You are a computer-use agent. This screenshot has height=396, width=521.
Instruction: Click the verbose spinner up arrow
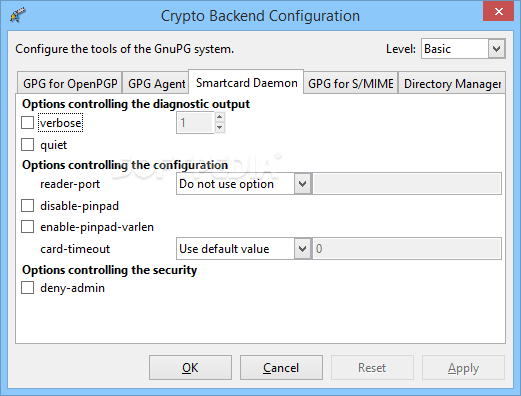coord(219,117)
